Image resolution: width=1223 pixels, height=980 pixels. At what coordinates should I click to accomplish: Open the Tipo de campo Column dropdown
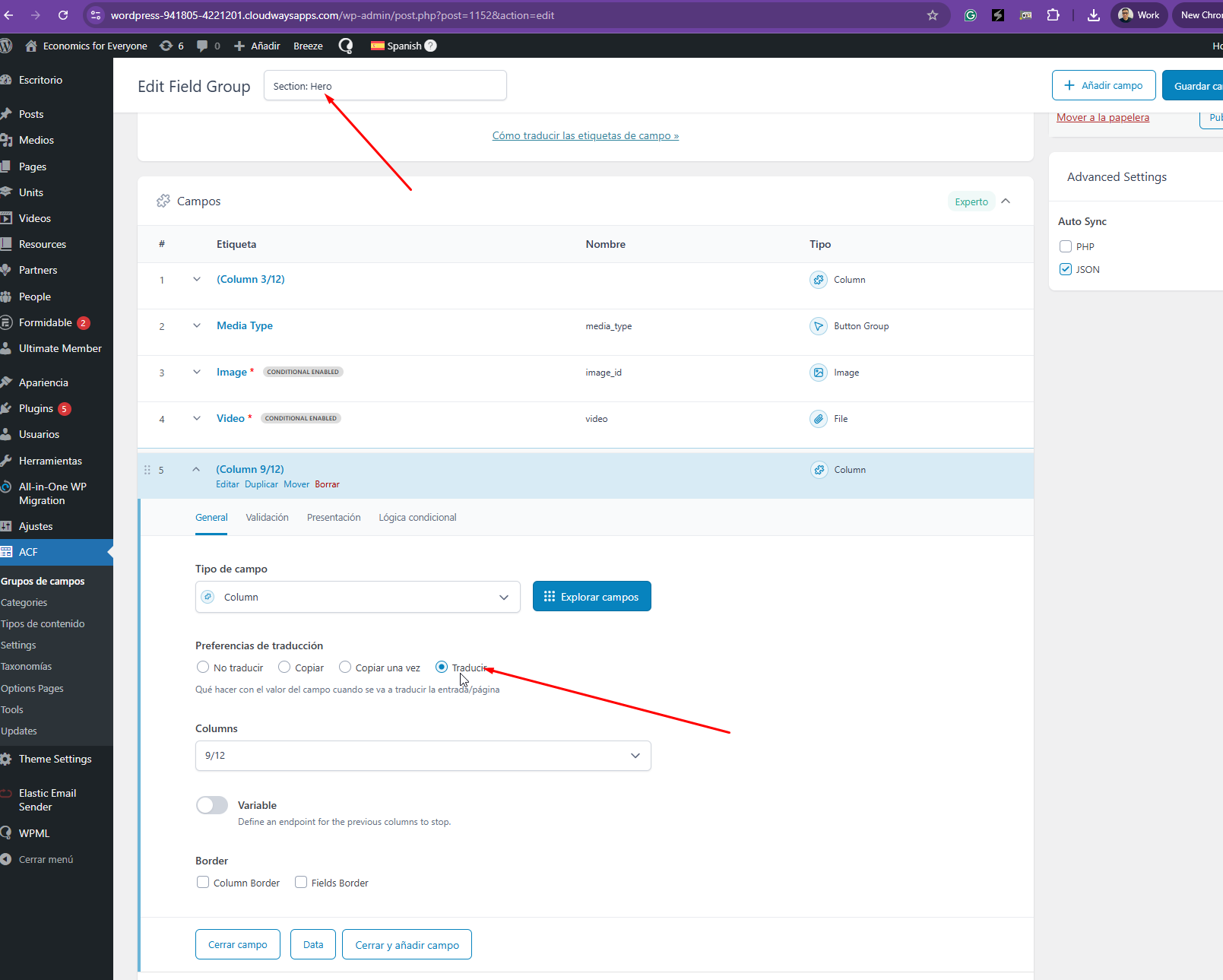tap(357, 597)
